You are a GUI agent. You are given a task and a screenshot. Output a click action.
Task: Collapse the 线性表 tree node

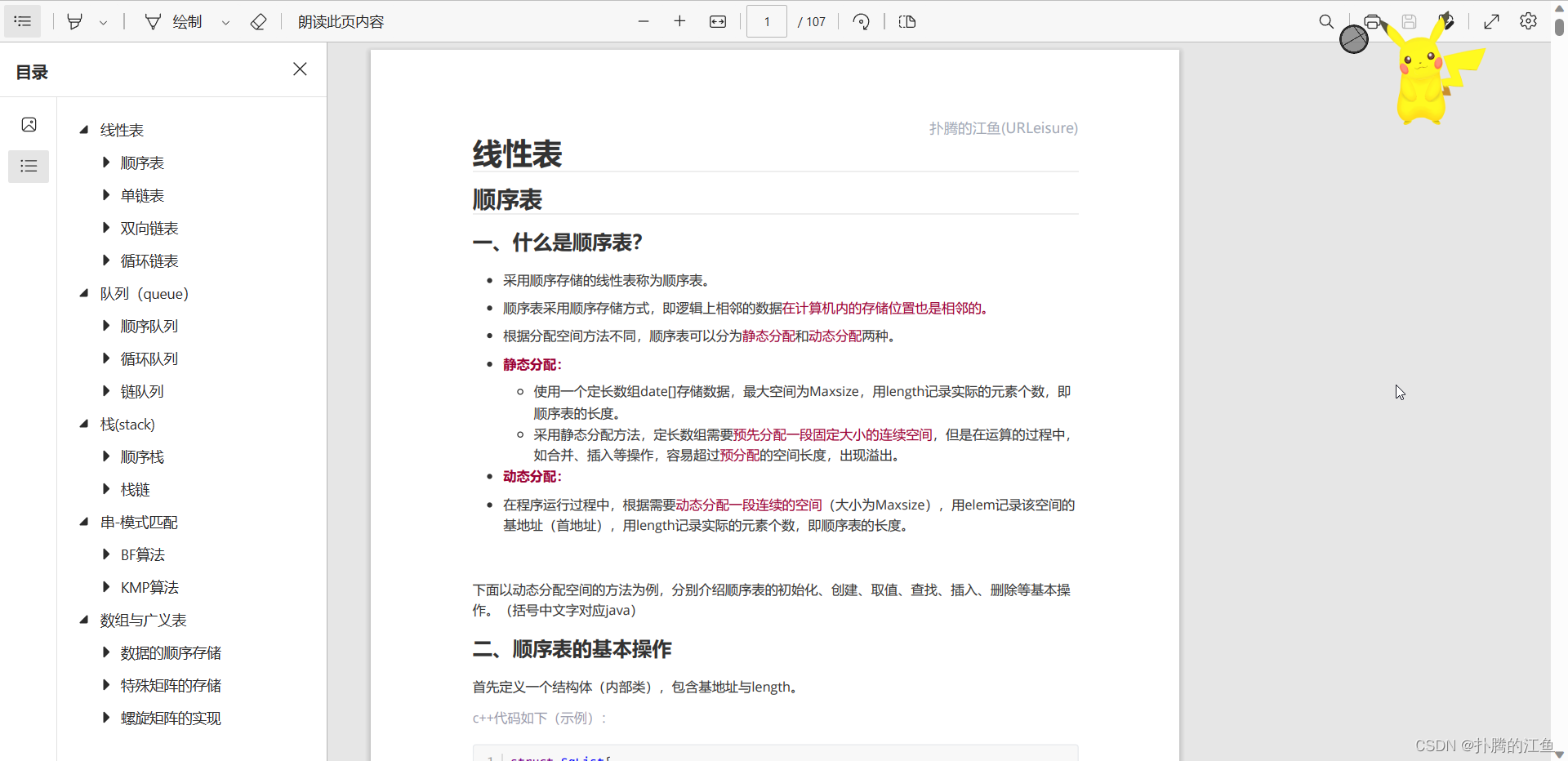tap(83, 130)
